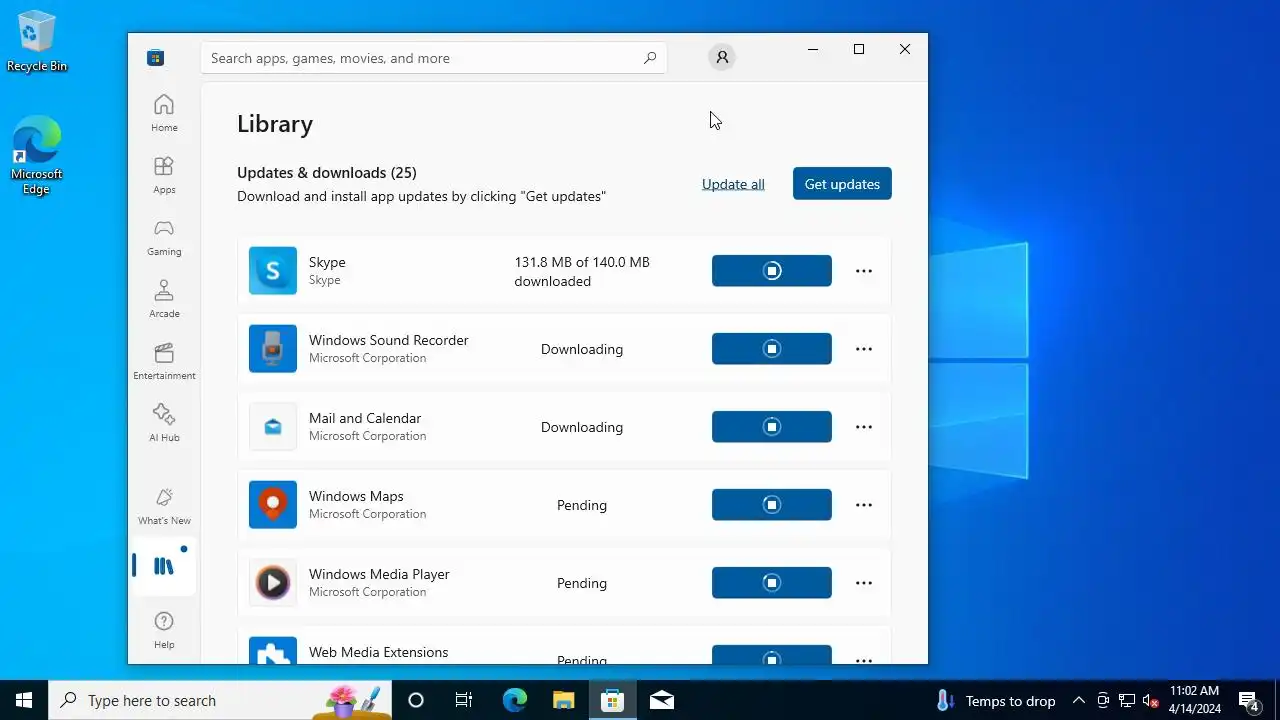Launch Microsoft Edge from the taskbar
The width and height of the screenshot is (1280, 720).
(514, 700)
